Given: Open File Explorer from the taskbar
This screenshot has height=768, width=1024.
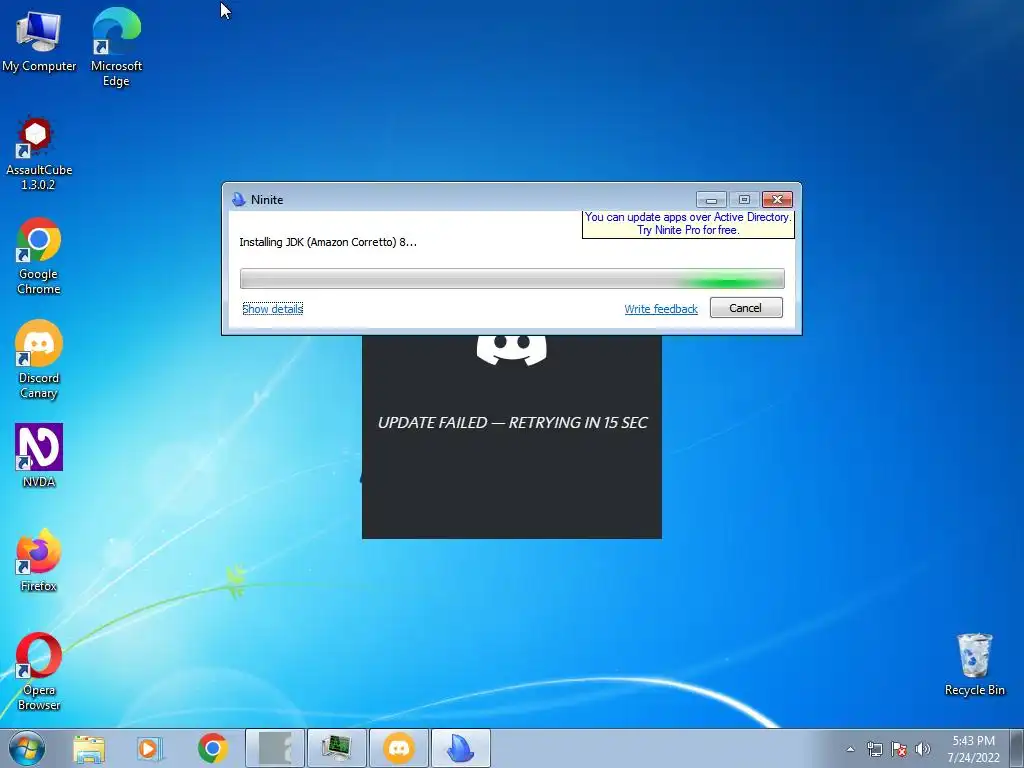Looking at the screenshot, I should click(89, 748).
